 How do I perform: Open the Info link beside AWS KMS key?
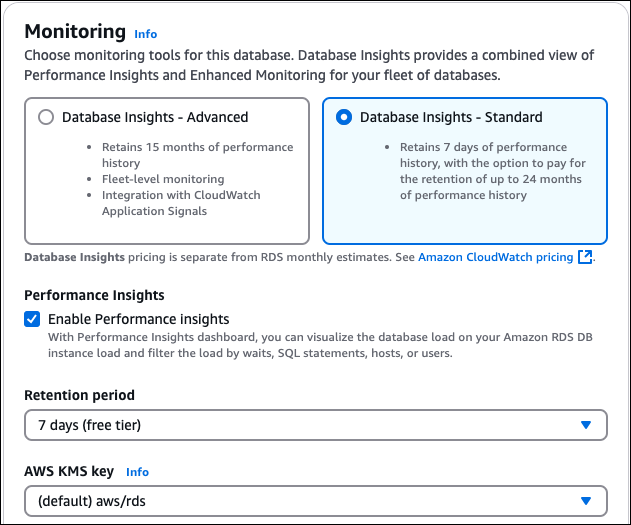[137, 472]
